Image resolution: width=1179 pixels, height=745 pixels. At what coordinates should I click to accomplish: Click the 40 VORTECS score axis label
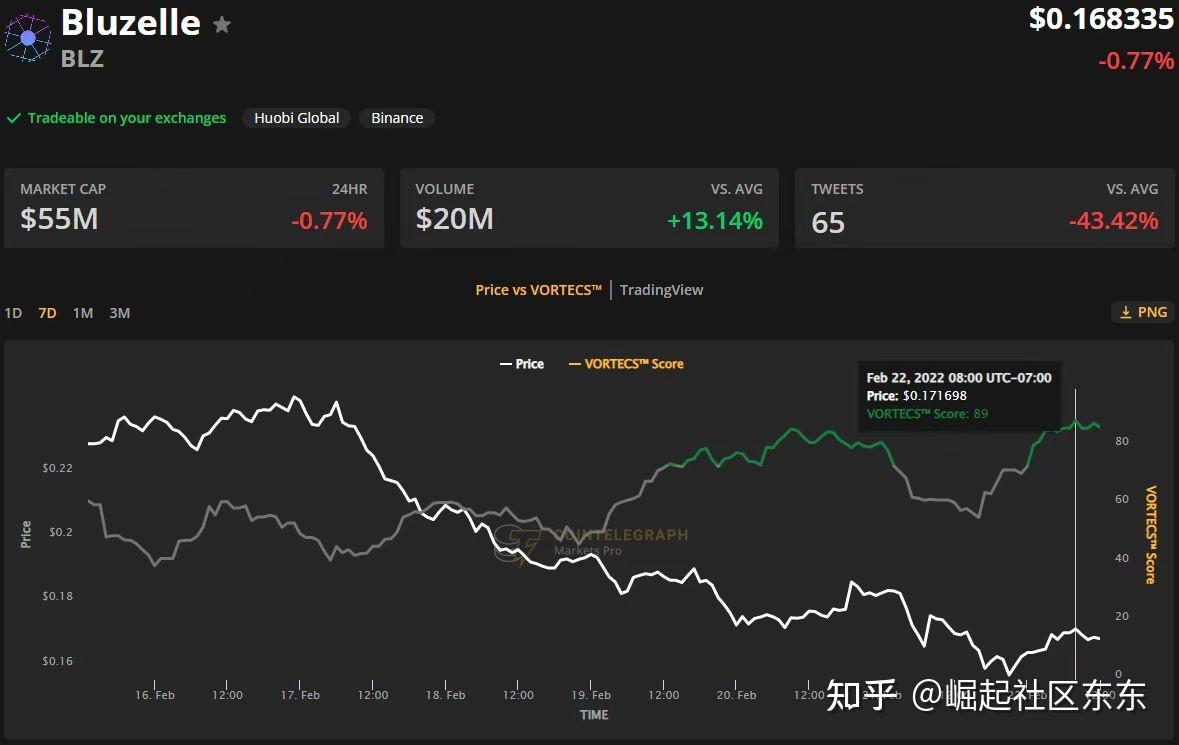pos(1122,557)
